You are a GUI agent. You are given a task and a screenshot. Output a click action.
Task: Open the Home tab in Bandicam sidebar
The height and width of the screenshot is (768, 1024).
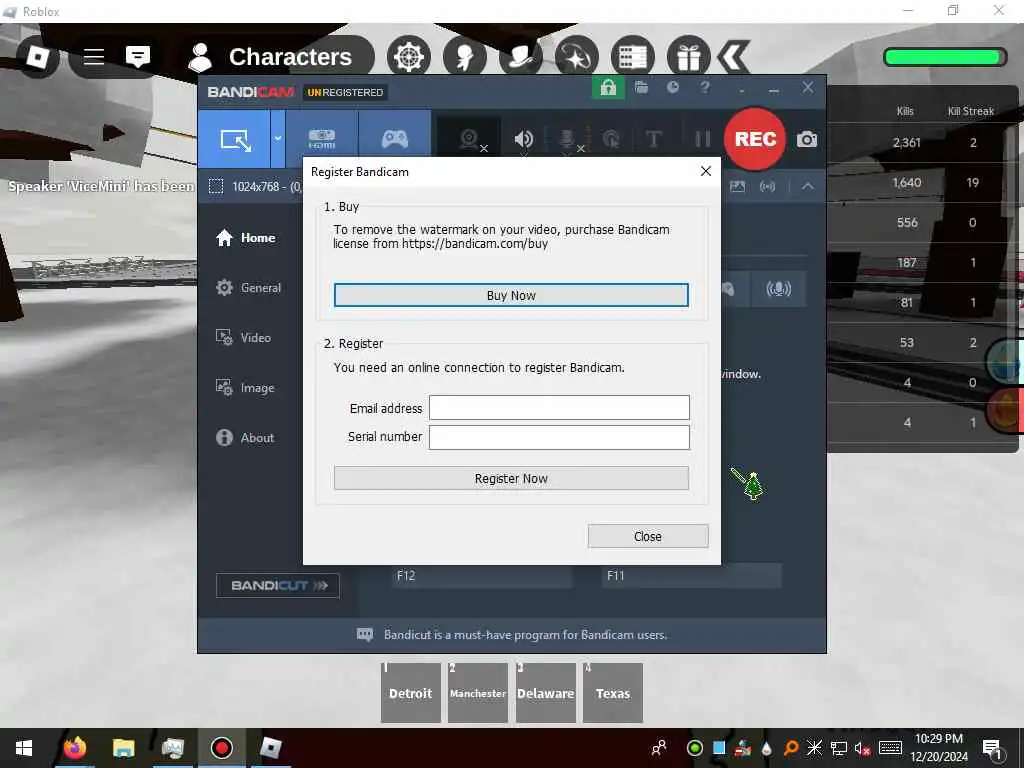coord(246,238)
